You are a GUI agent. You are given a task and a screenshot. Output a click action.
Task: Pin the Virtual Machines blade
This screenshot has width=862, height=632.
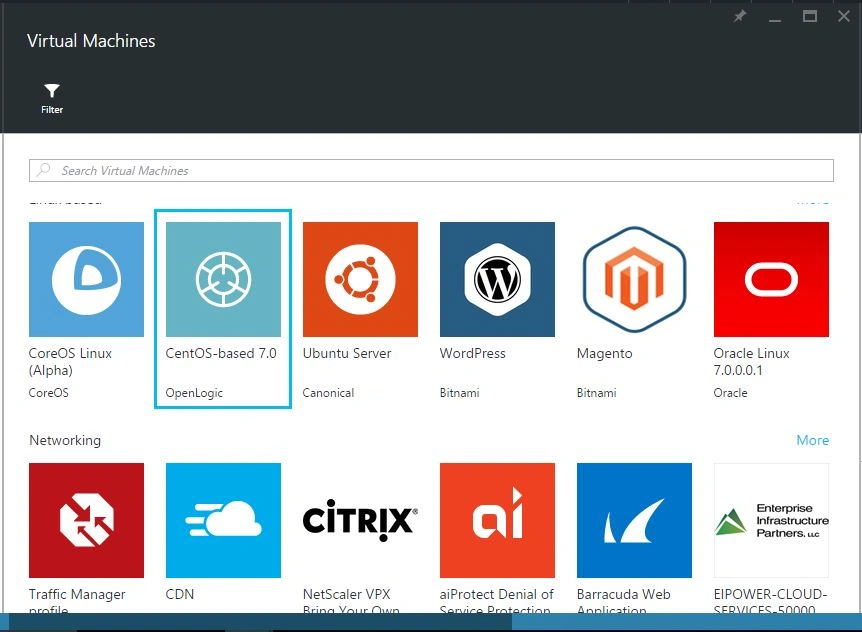pyautogui.click(x=739, y=16)
